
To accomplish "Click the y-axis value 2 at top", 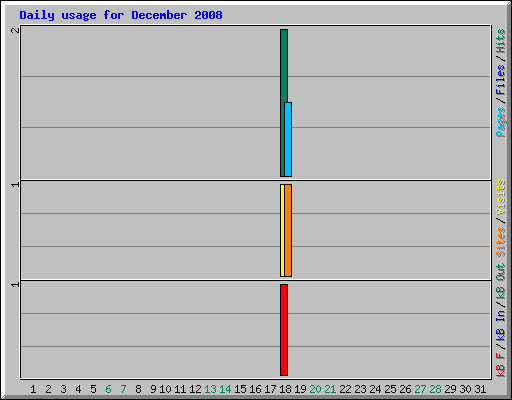I will click(15, 30).
